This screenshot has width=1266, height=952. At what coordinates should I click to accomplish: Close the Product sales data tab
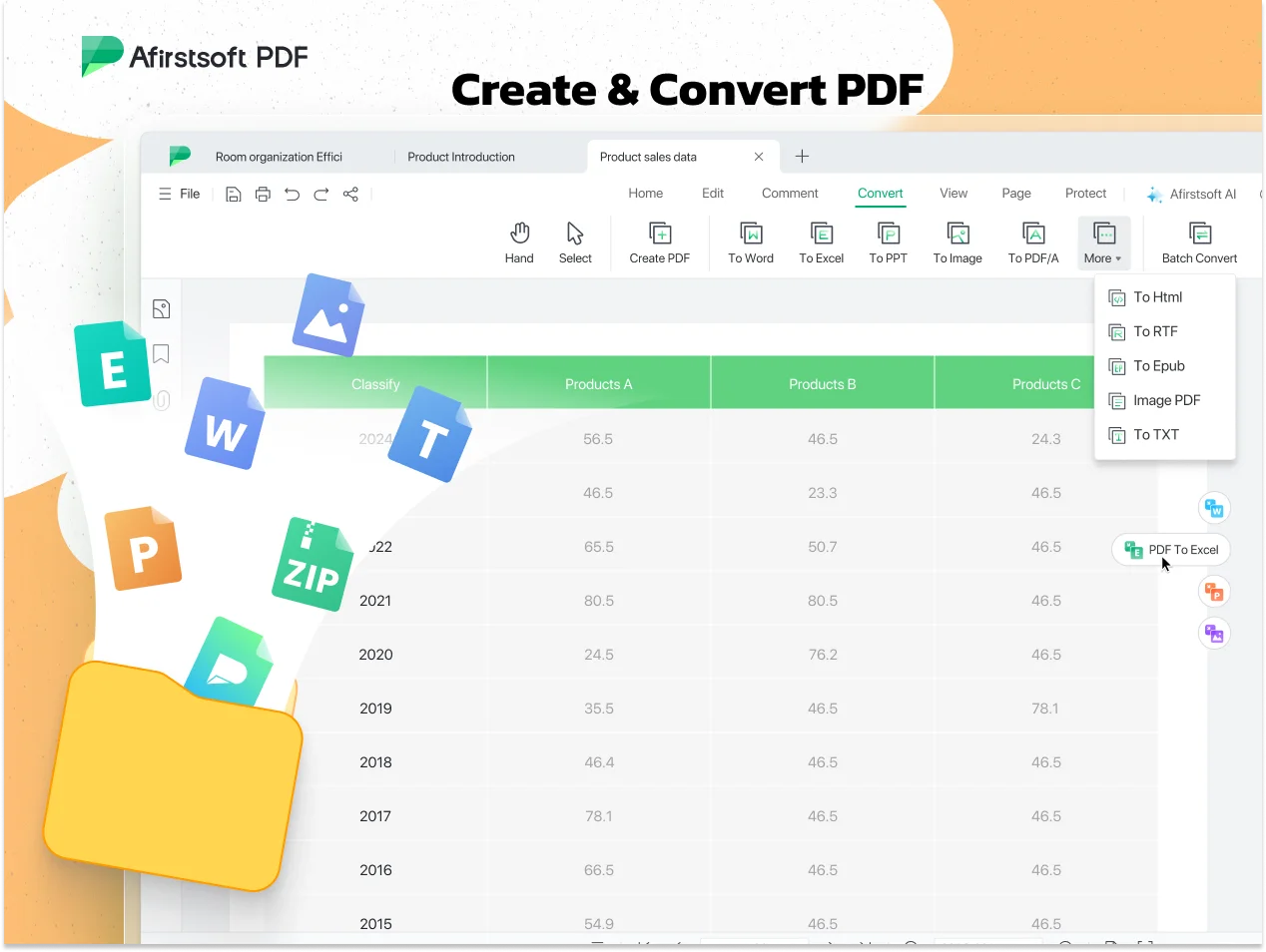759,157
